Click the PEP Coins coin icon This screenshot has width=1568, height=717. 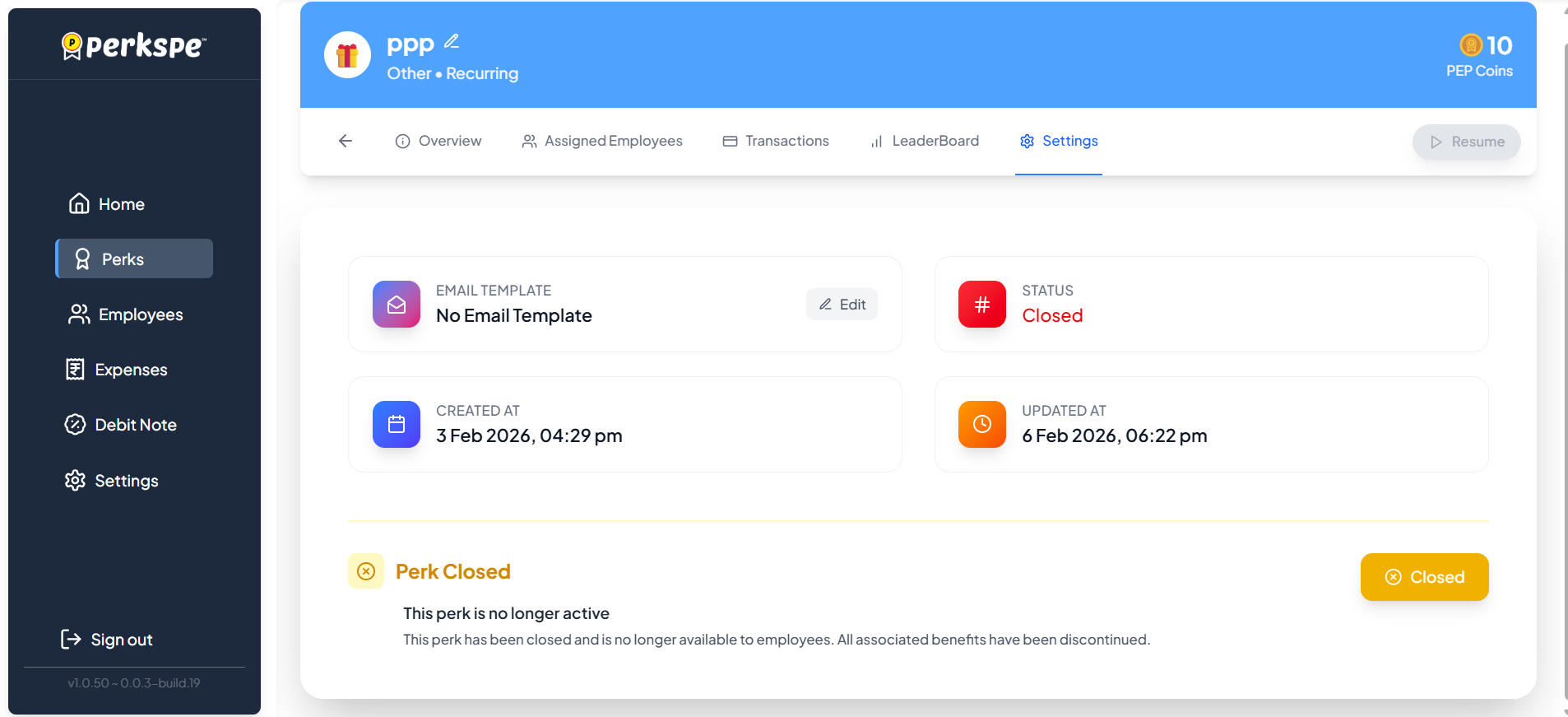click(x=1470, y=45)
